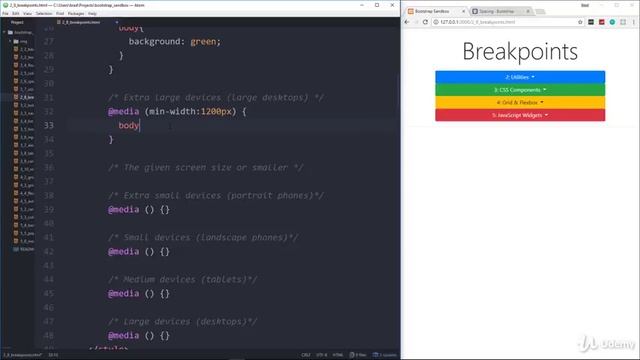Click the teal round extension icon in Chrome
The image size is (640, 360).
(612, 22)
